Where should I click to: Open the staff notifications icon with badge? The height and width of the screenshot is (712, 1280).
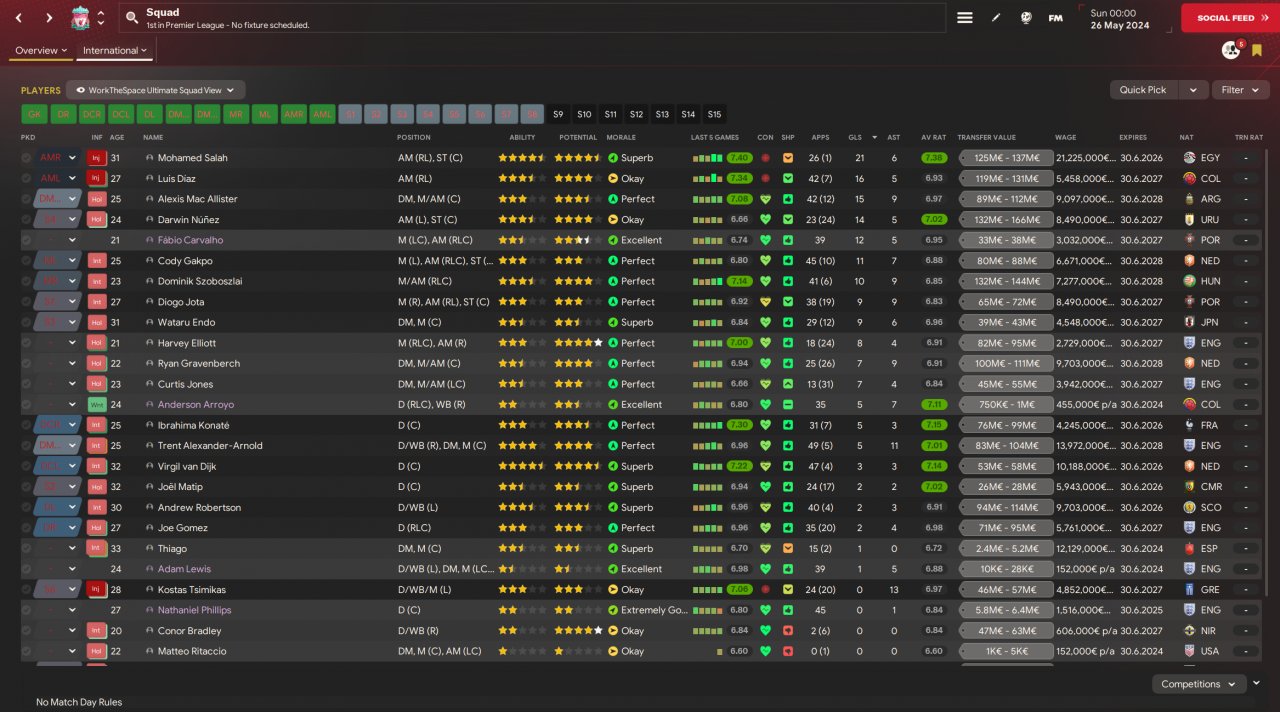(1231, 50)
